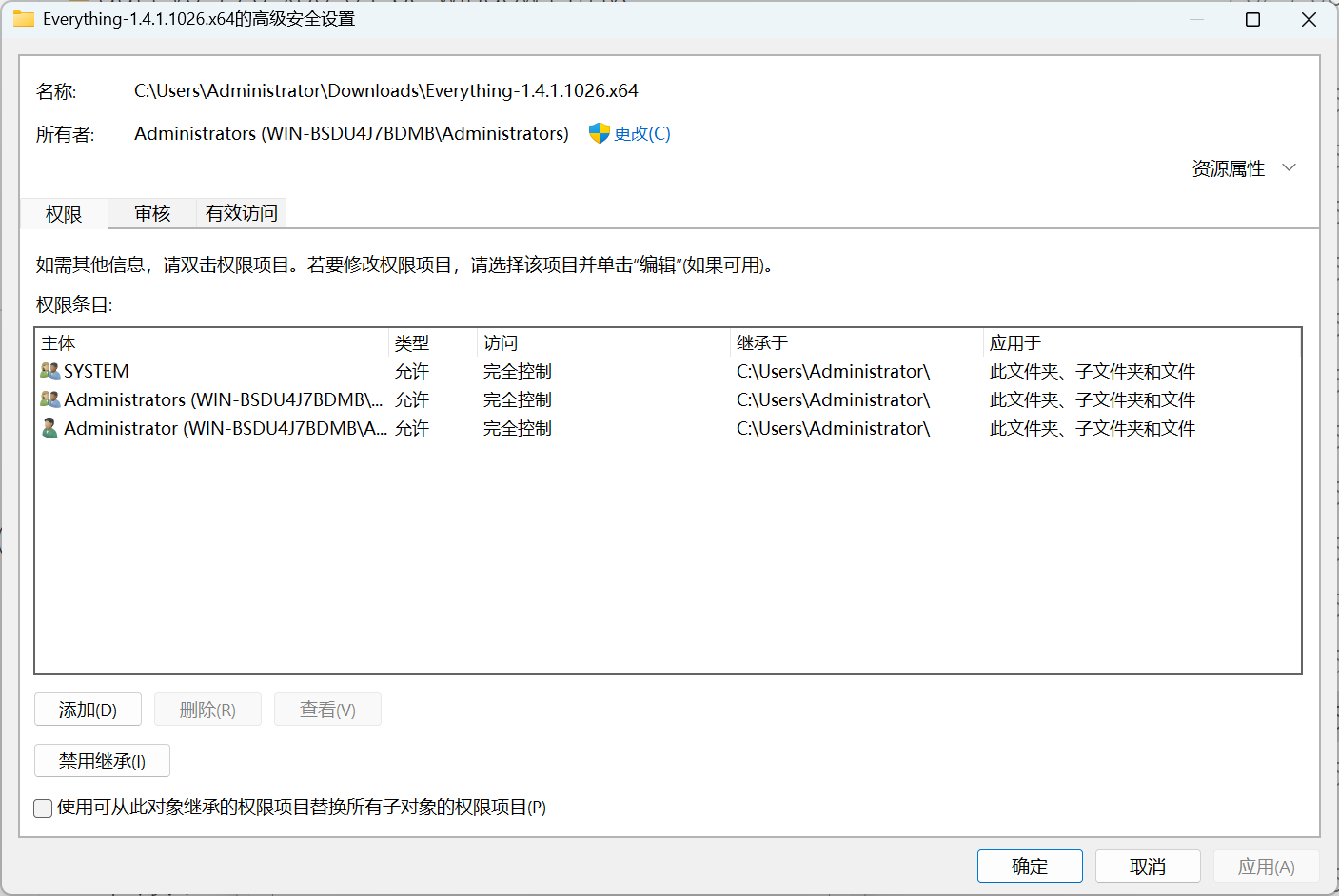Sort by the 类型 column header
Screen dimensions: 1339x896
click(433, 343)
